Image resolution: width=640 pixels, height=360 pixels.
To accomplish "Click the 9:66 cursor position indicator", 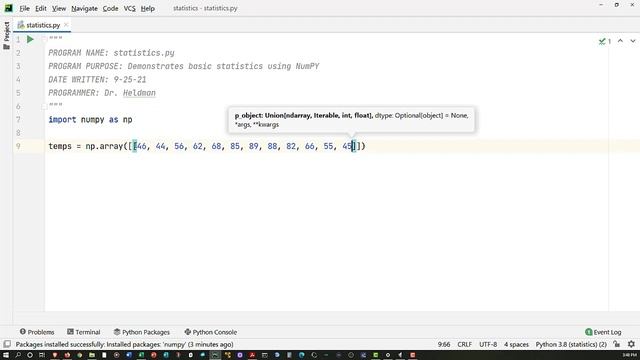I will 444,344.
